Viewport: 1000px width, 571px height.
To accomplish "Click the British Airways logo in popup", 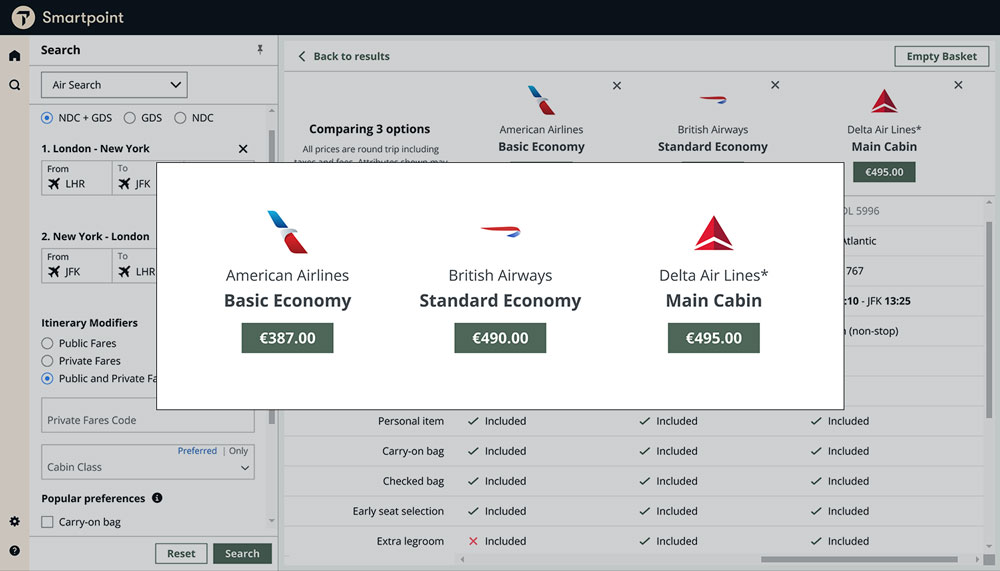I will coord(501,231).
